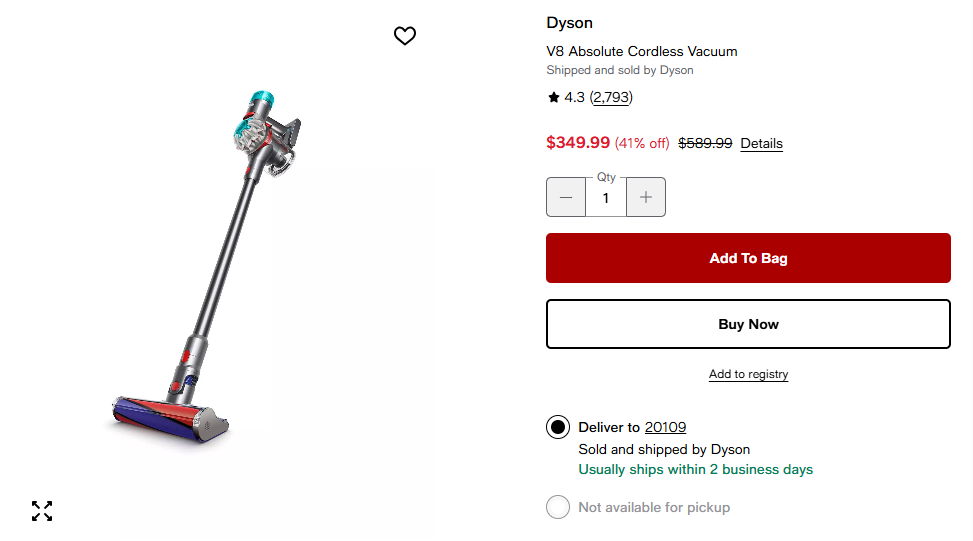The image size is (973, 541).
Task: View the 2,793 customer reviews
Action: pyautogui.click(x=611, y=97)
